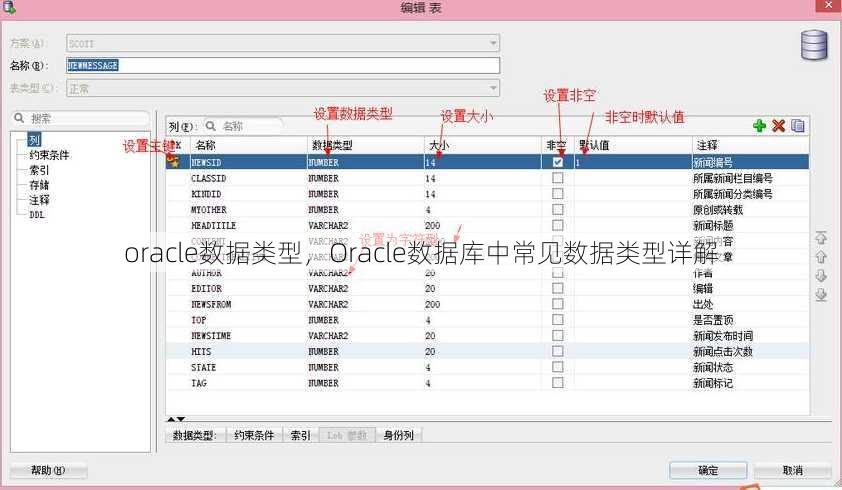This screenshot has height=490, width=842.
Task: Check the non-null checkbox for CLASSID
Action: pos(558,178)
